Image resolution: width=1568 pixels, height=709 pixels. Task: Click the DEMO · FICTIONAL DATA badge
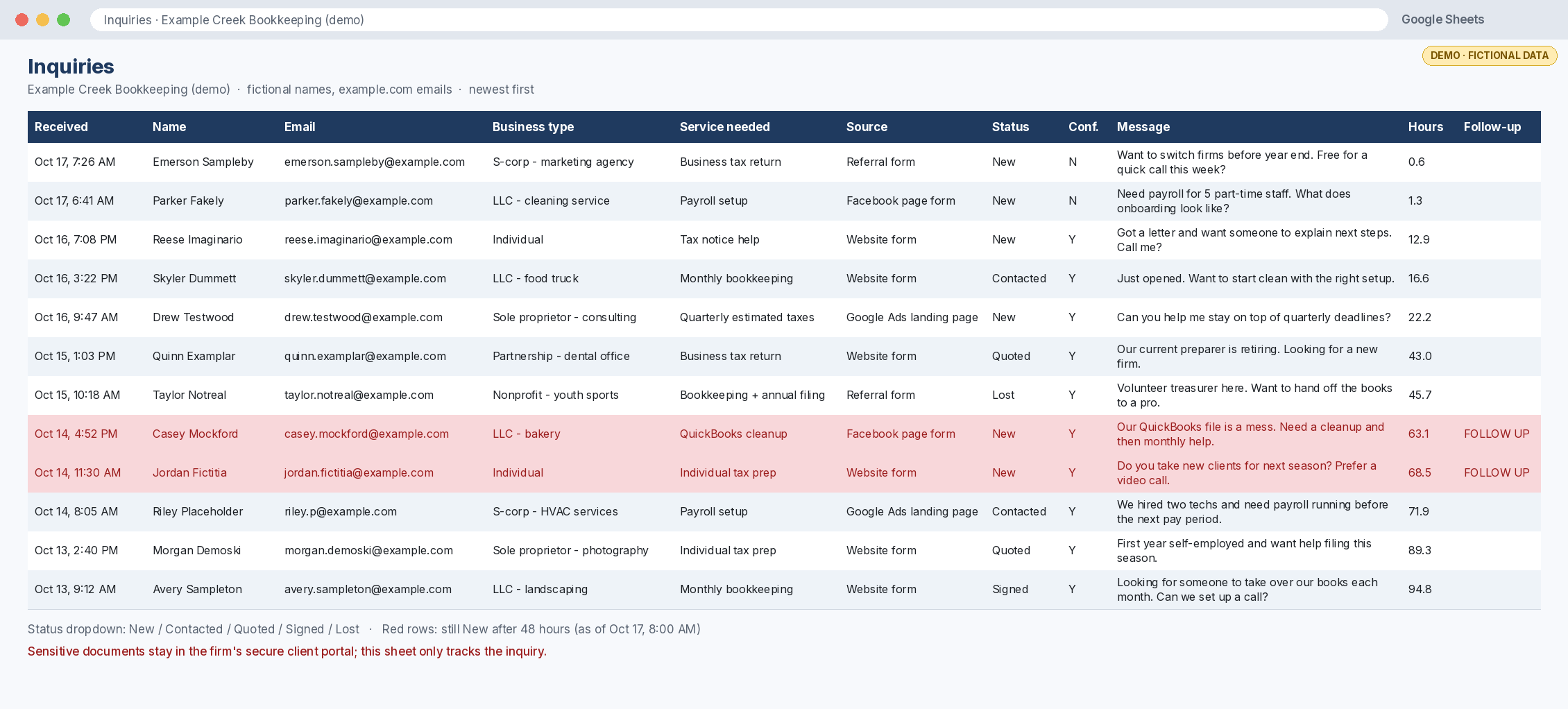pos(1490,55)
